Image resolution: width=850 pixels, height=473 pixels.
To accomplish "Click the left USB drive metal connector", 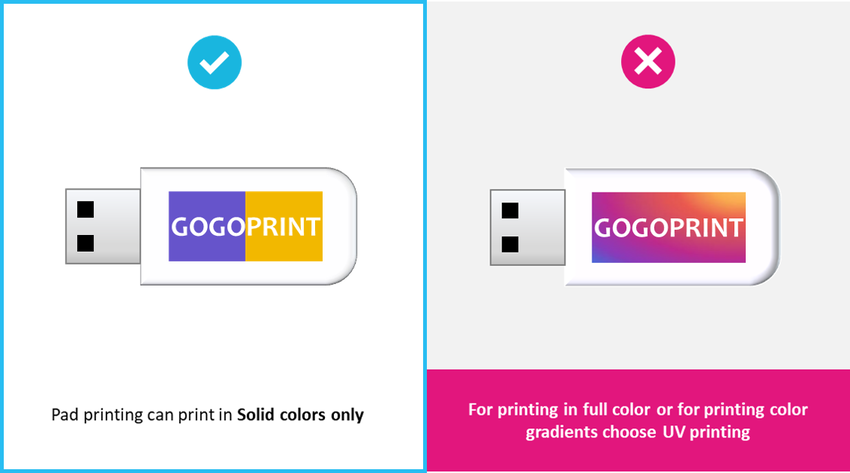I will [x=103, y=226].
